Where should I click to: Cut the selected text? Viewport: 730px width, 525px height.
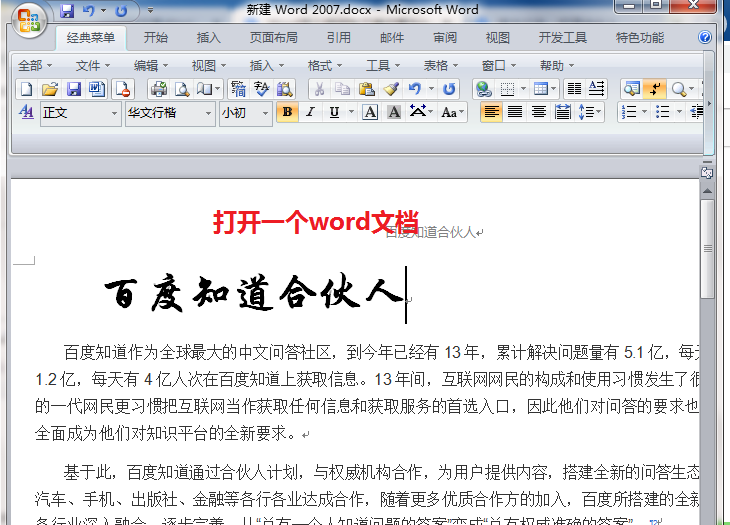[319, 88]
